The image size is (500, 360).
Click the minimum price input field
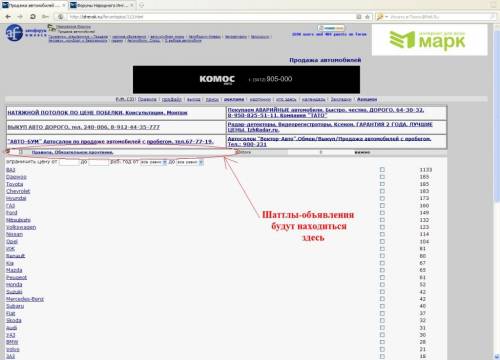pyautogui.click(x=69, y=162)
